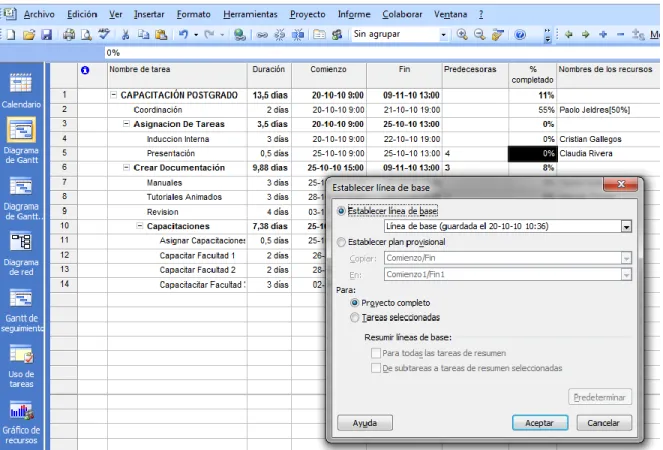Image resolution: width=663 pixels, height=450 pixels.
Task: Click the Print toolbar icon
Action: [x=68, y=35]
